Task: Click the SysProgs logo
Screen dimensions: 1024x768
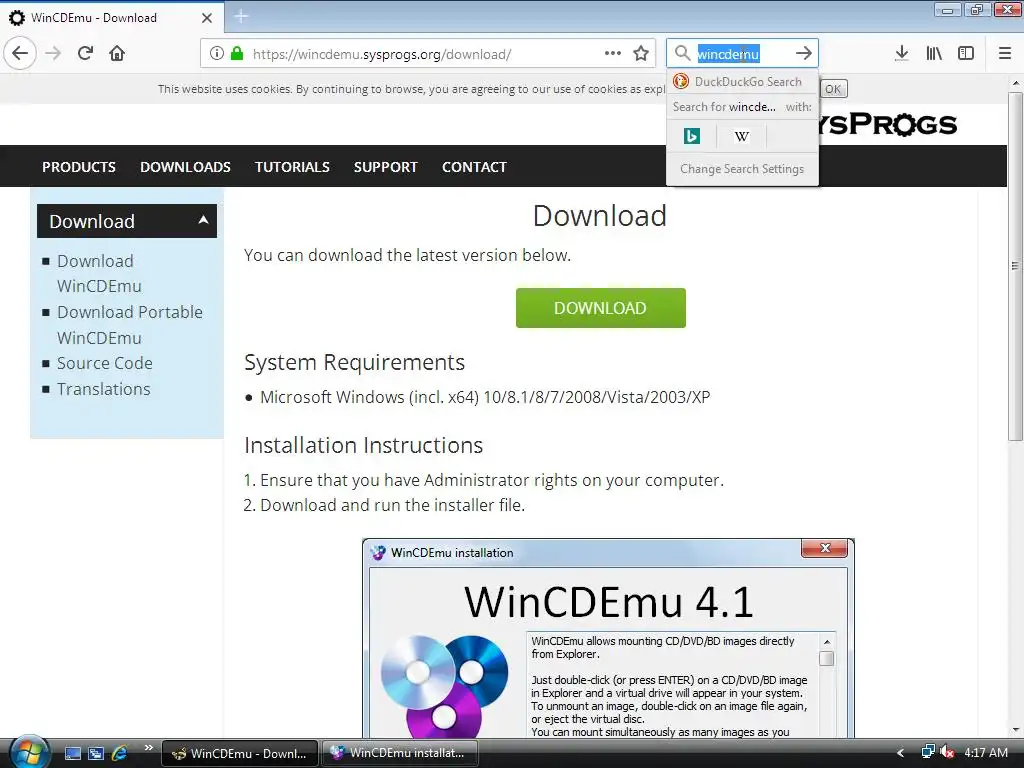Action: 888,124
